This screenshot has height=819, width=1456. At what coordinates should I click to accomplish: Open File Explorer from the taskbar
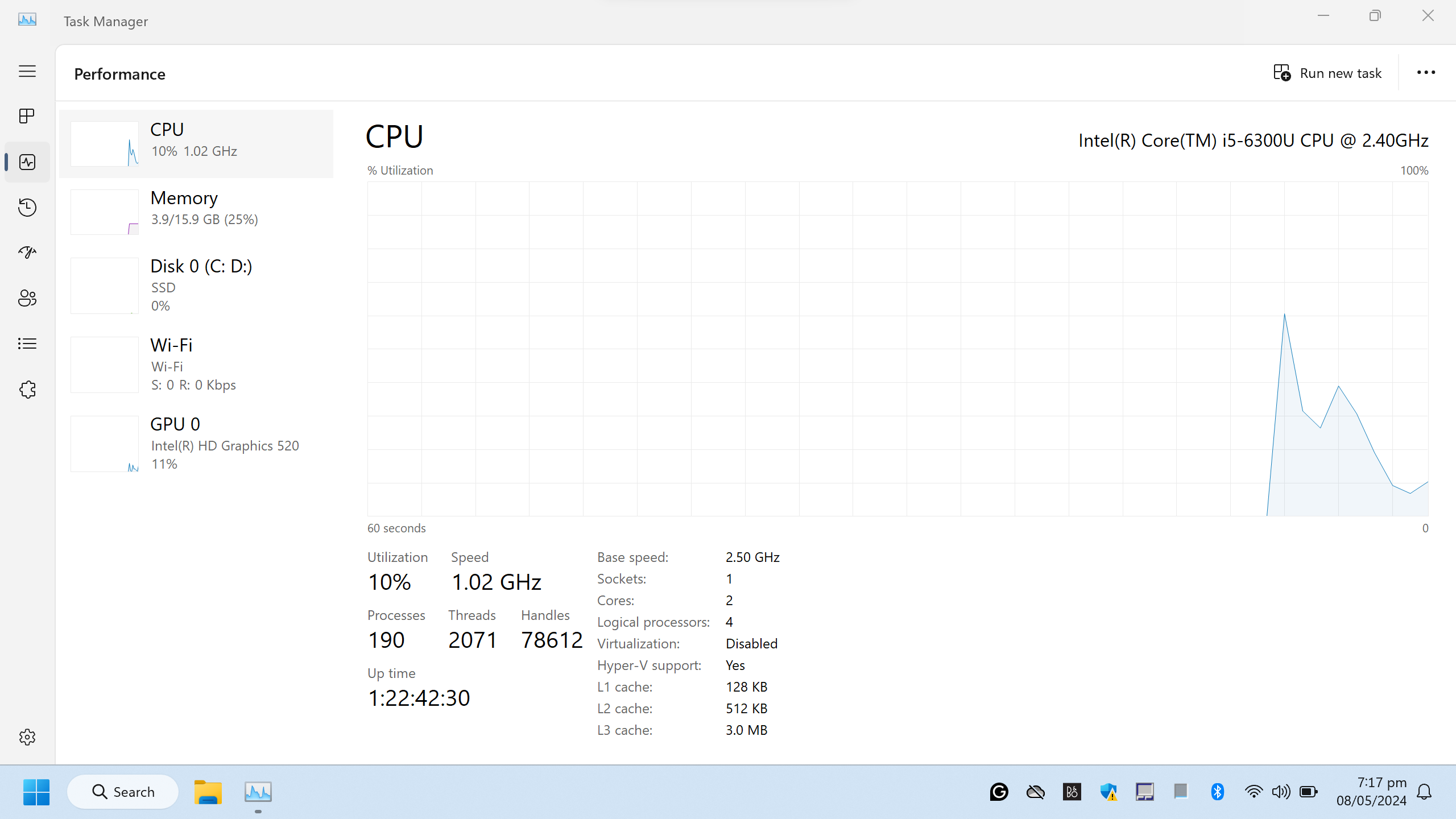(x=208, y=792)
